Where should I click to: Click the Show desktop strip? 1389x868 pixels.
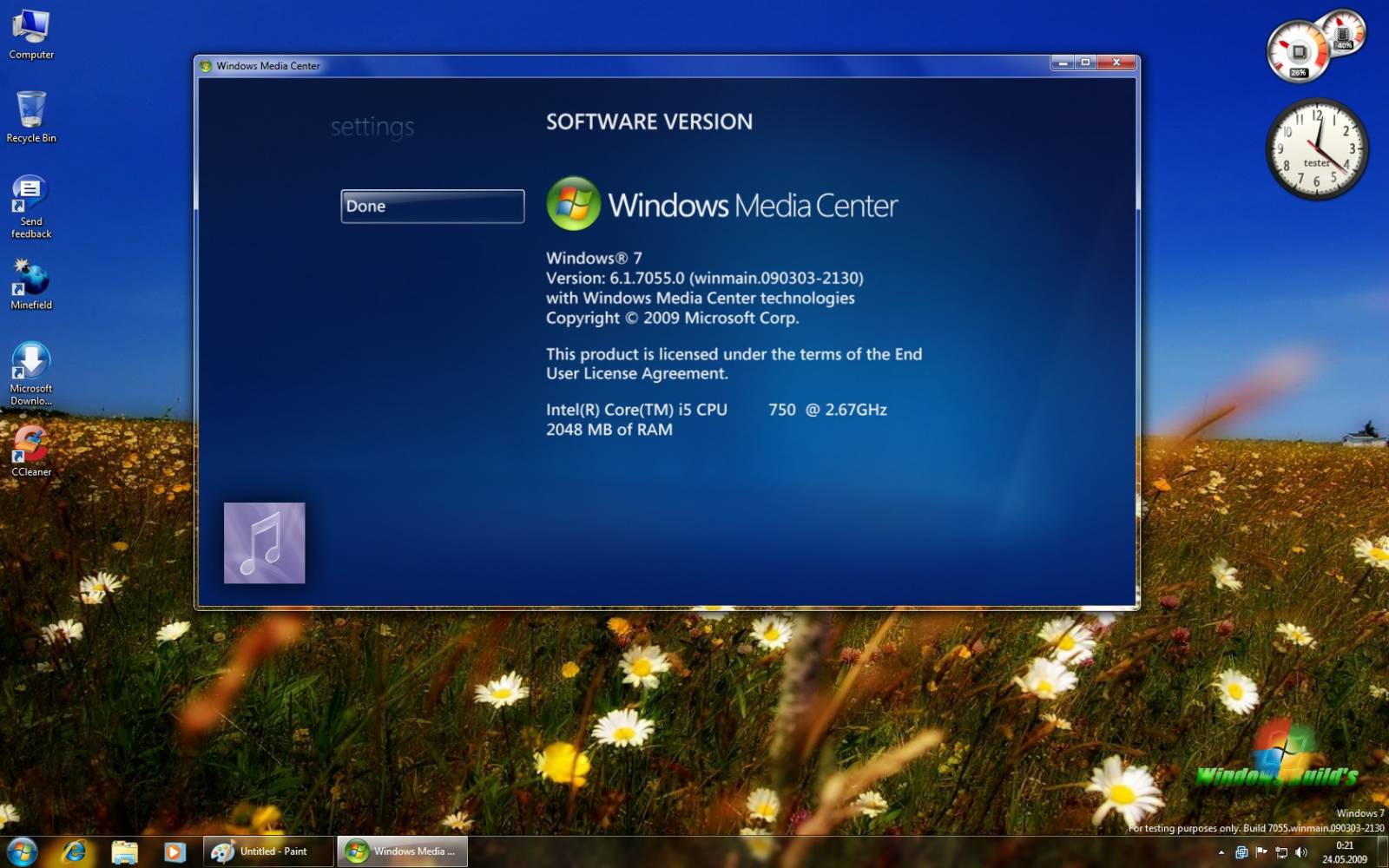click(x=1382, y=852)
